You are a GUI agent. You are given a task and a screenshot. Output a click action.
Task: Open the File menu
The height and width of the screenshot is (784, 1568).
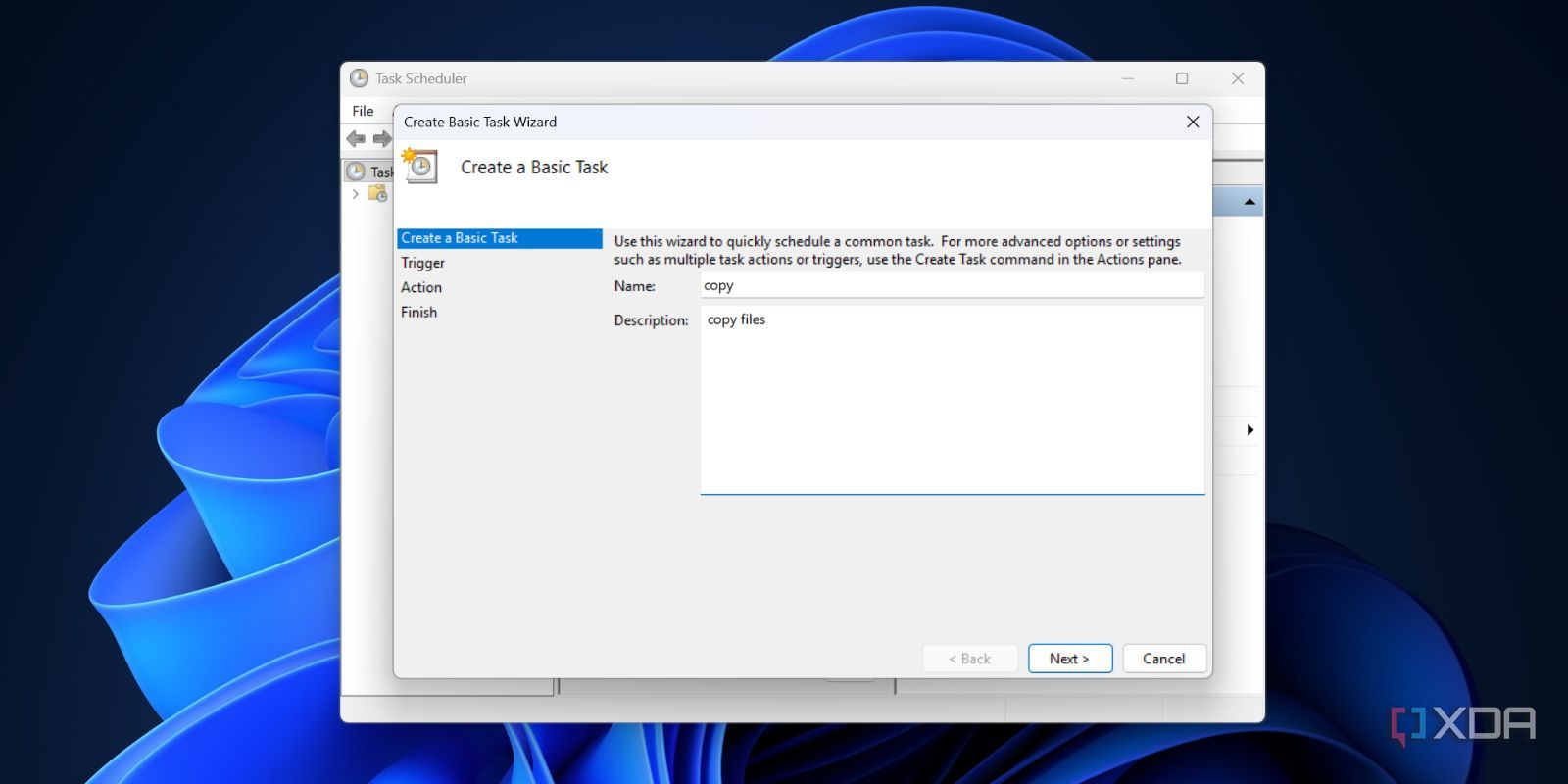363,111
